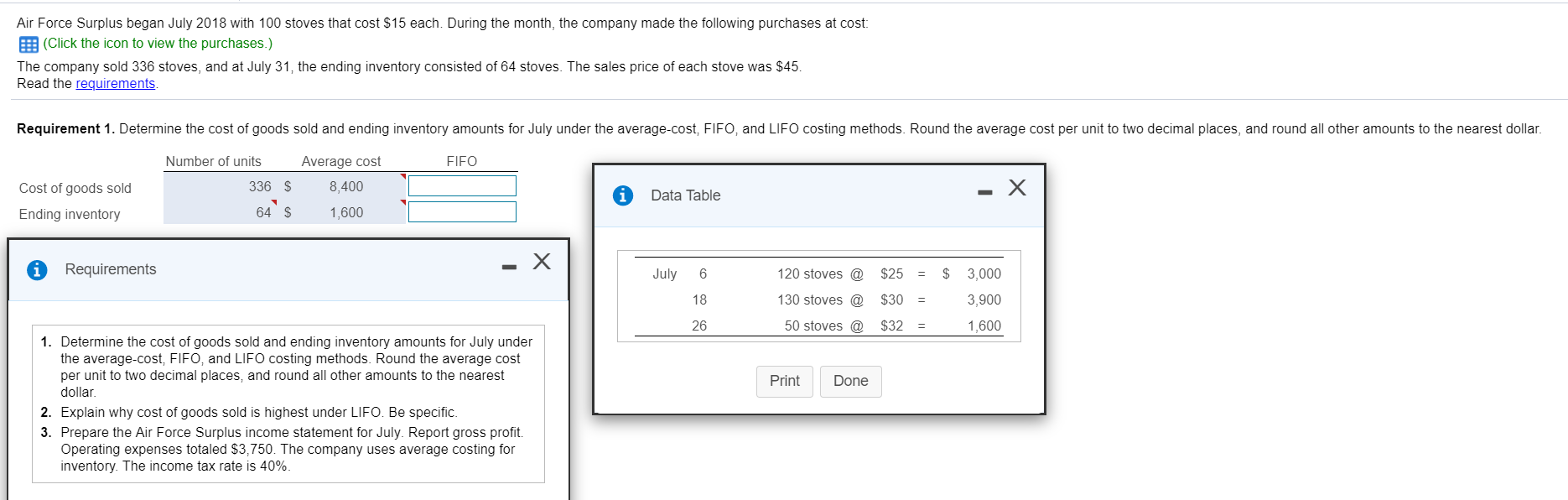This screenshot has height=500, width=1568.
Task: Click the info icon in Requirements dialog
Action: (37, 270)
